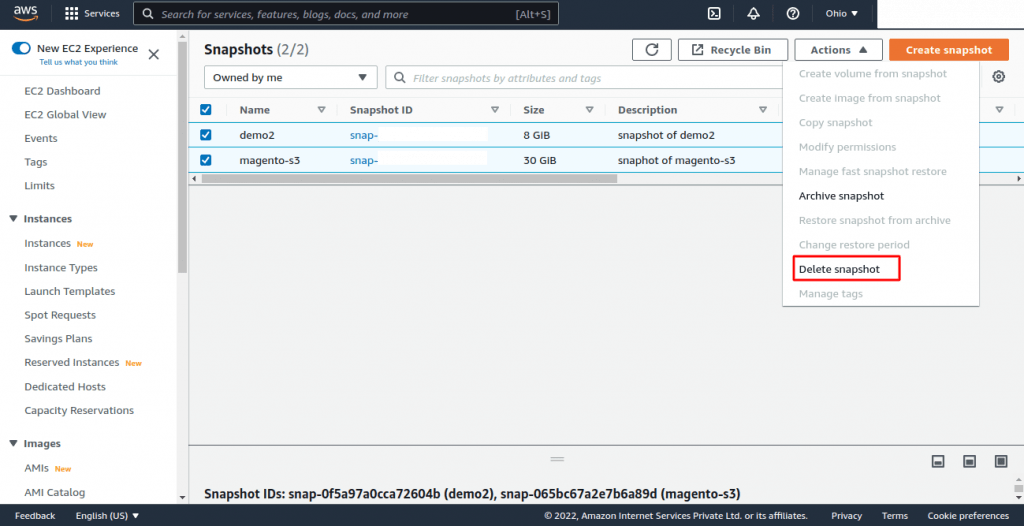The height and width of the screenshot is (526, 1024).
Task: Click the search magnifier in top bar
Action: click(148, 14)
